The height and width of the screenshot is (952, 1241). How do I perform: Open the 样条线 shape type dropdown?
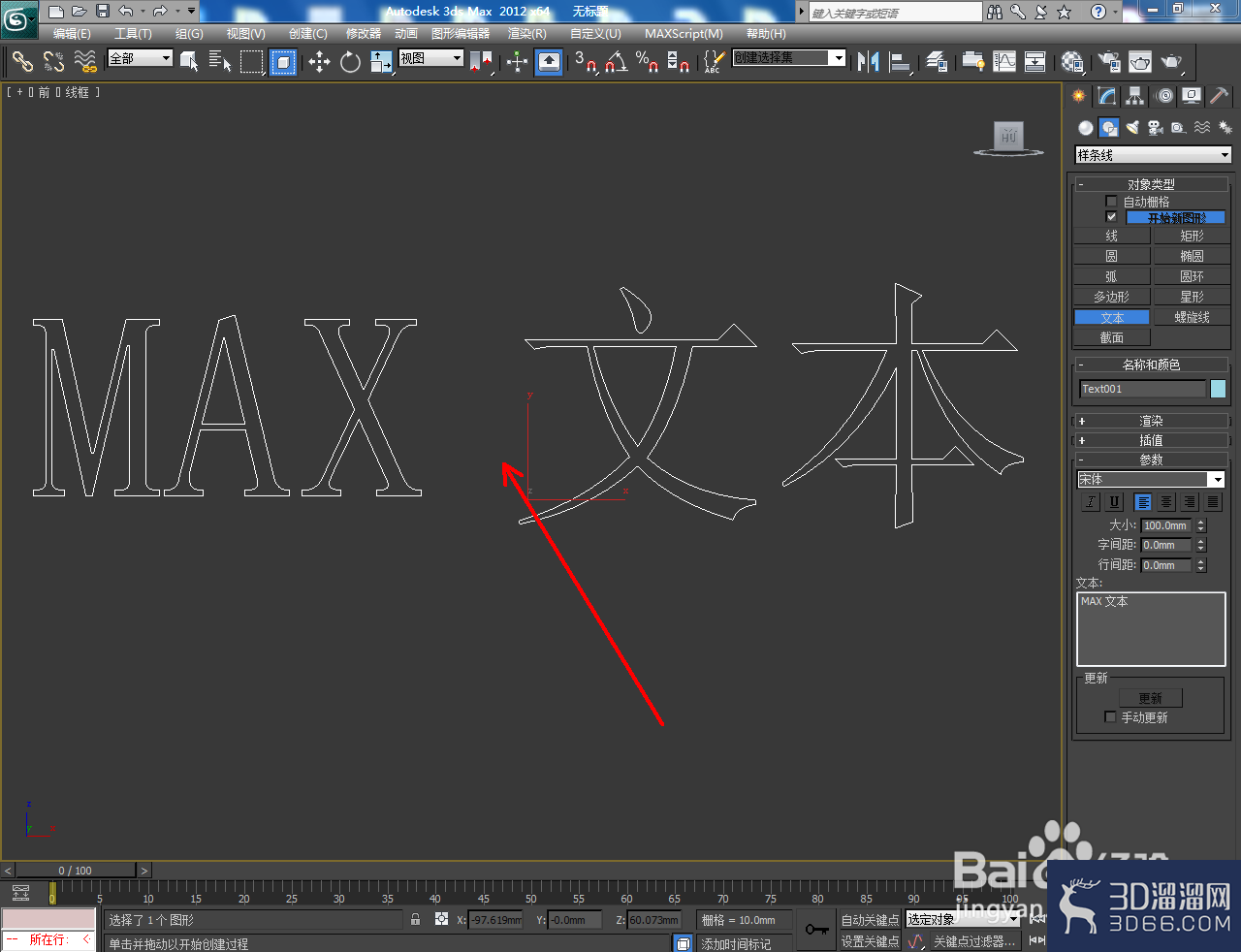(x=1153, y=155)
